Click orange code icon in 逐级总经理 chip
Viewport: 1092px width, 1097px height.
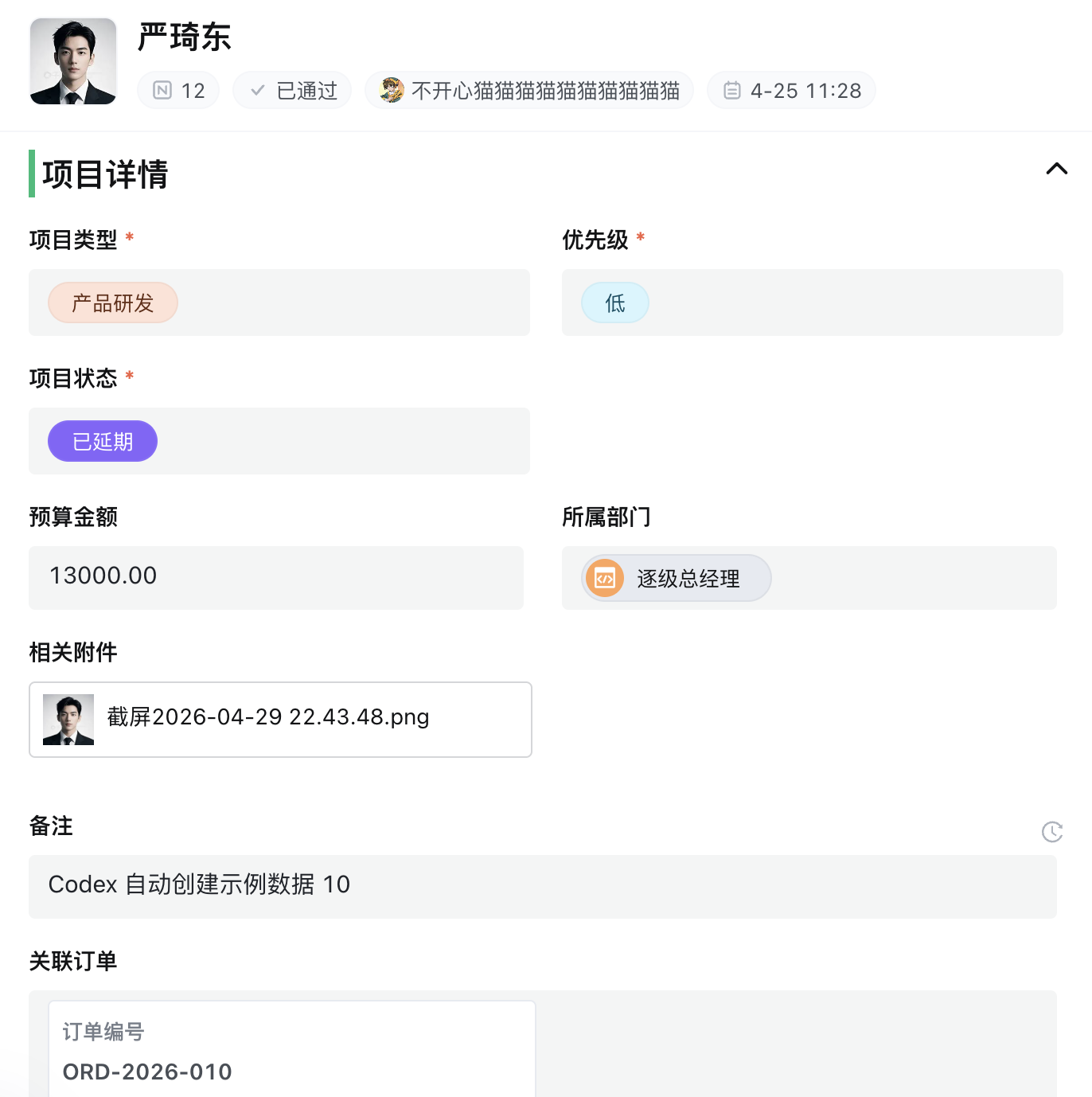[605, 579]
